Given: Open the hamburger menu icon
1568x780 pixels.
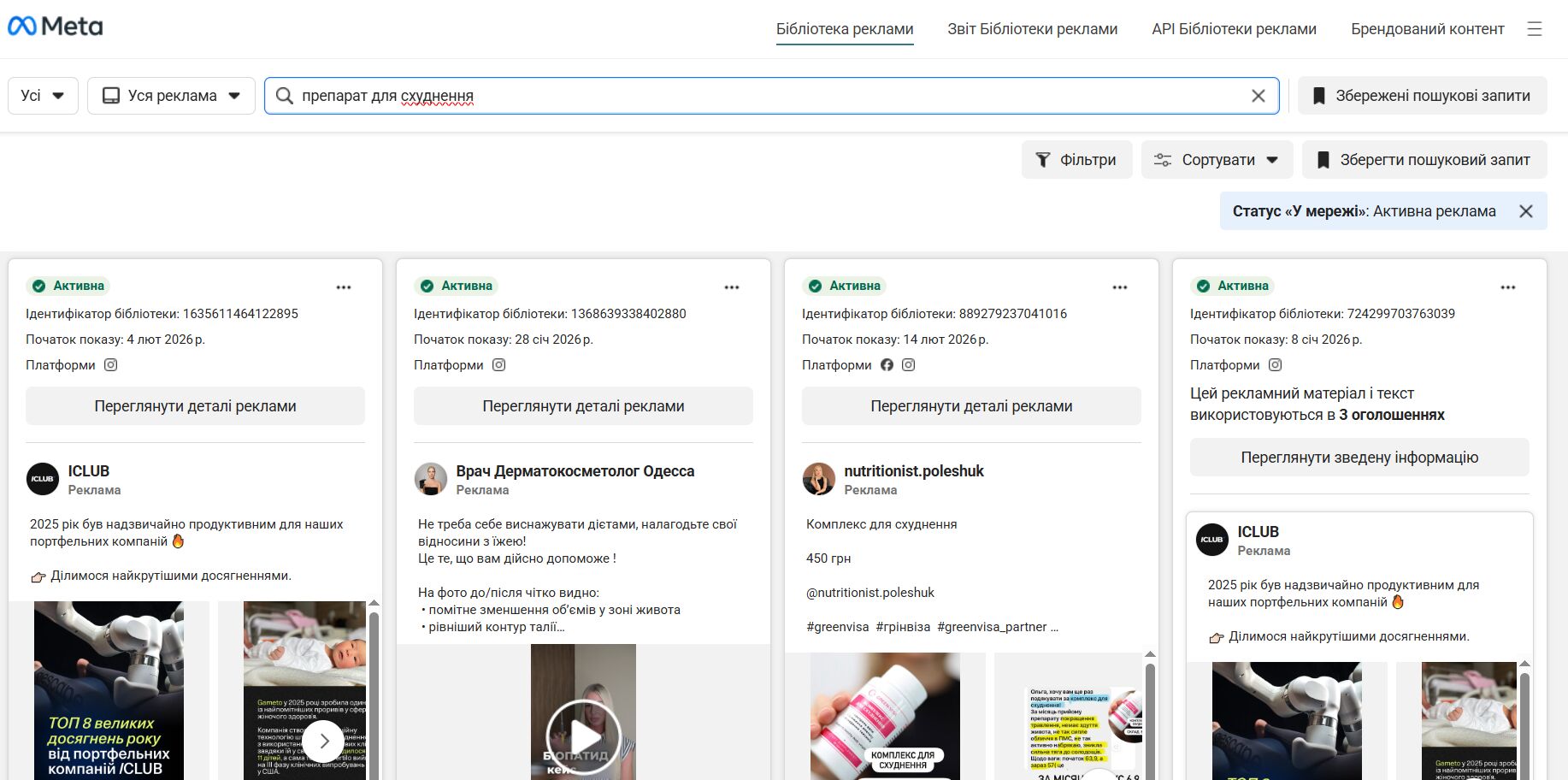Looking at the screenshot, I should click(x=1535, y=29).
